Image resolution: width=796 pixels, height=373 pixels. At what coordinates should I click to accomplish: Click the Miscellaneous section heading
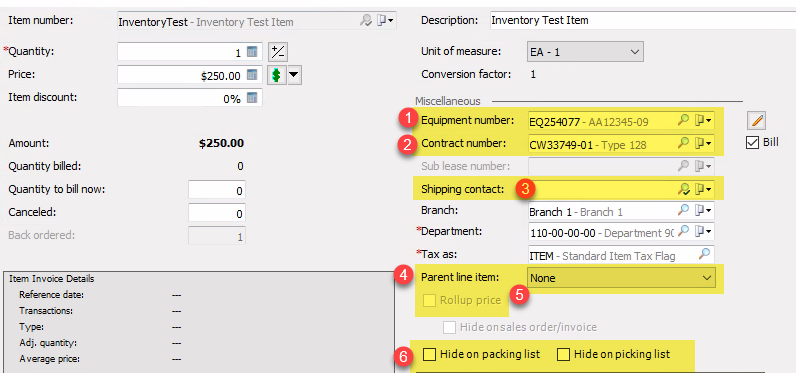pyautogui.click(x=448, y=101)
